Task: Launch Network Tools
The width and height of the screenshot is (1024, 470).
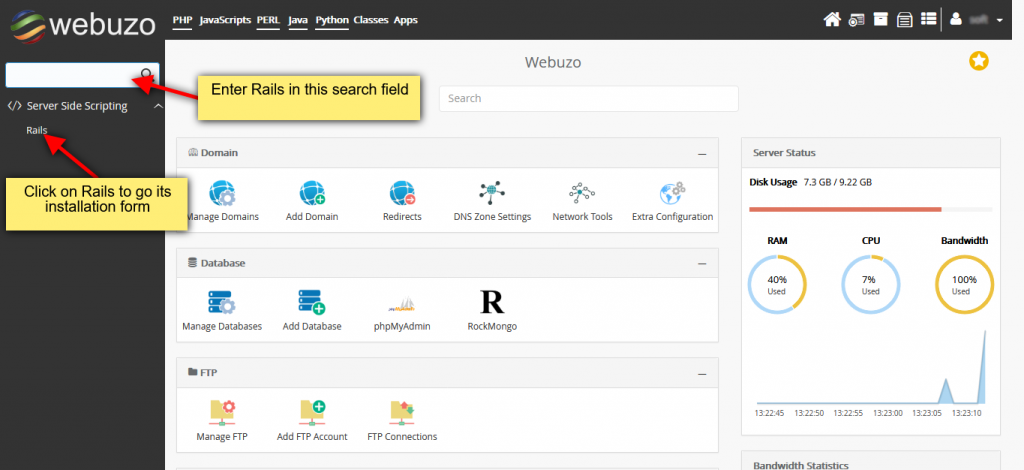Action: click(x=582, y=193)
